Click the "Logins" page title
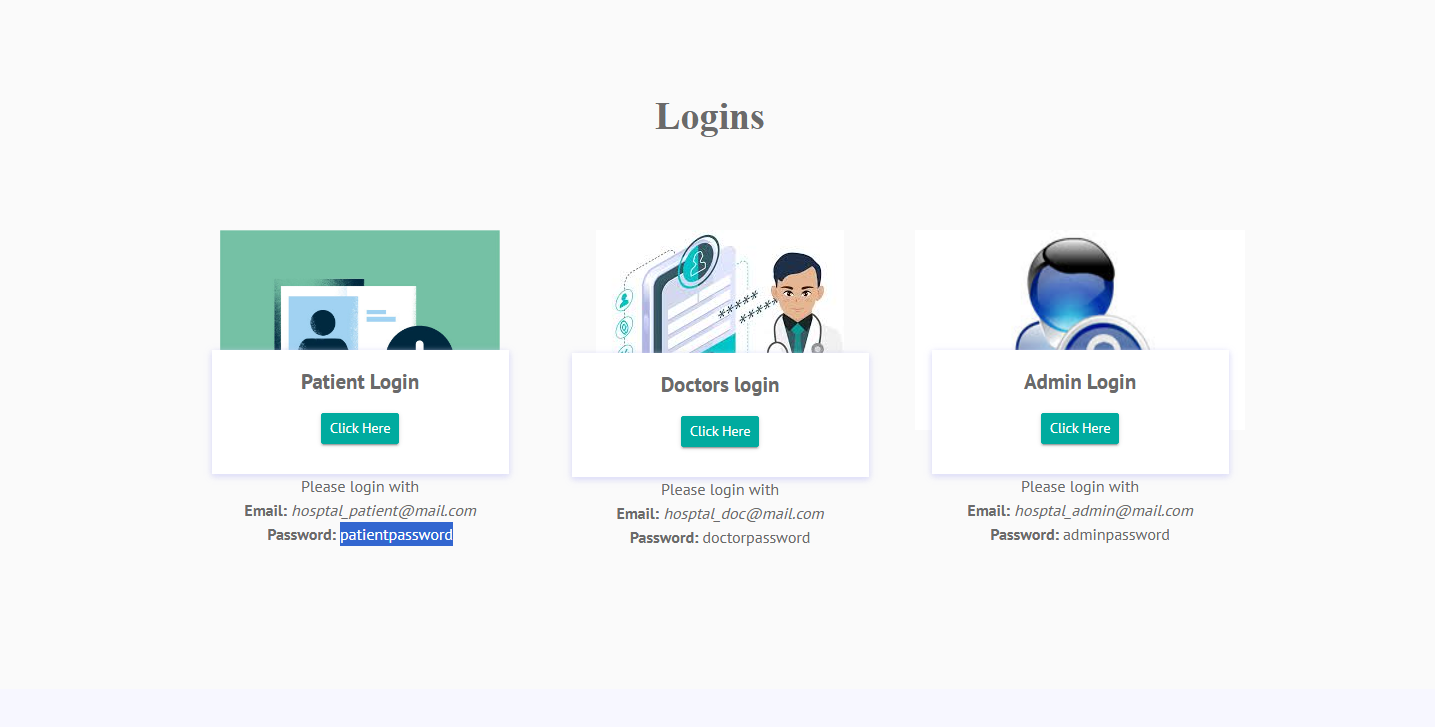The image size is (1435, 727). 710,117
